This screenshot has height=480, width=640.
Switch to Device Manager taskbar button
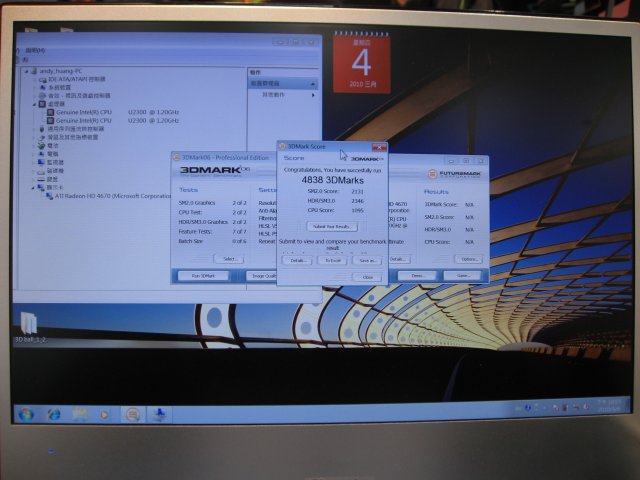pyautogui.click(x=159, y=415)
